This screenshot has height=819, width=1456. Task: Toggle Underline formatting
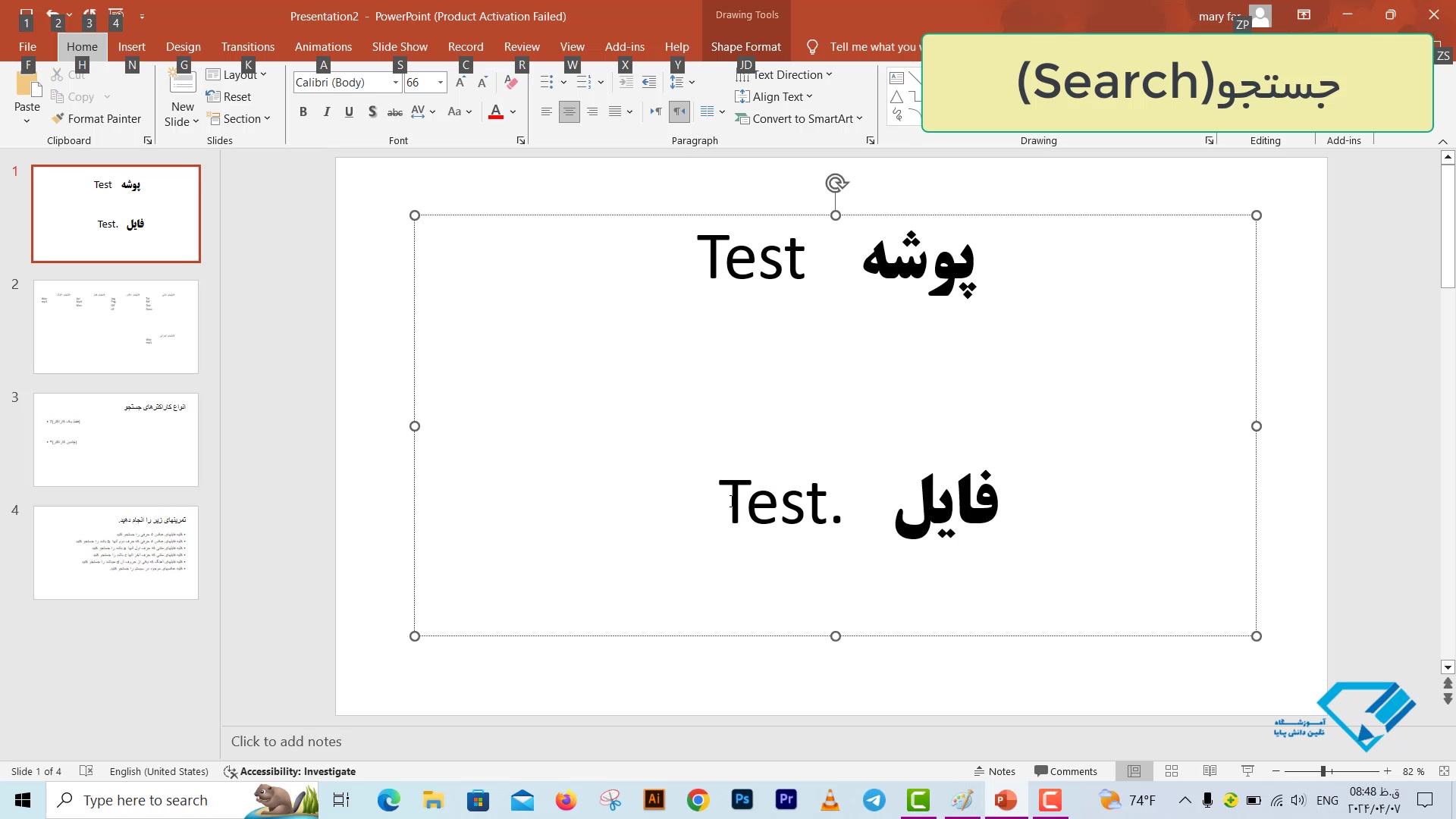349,112
